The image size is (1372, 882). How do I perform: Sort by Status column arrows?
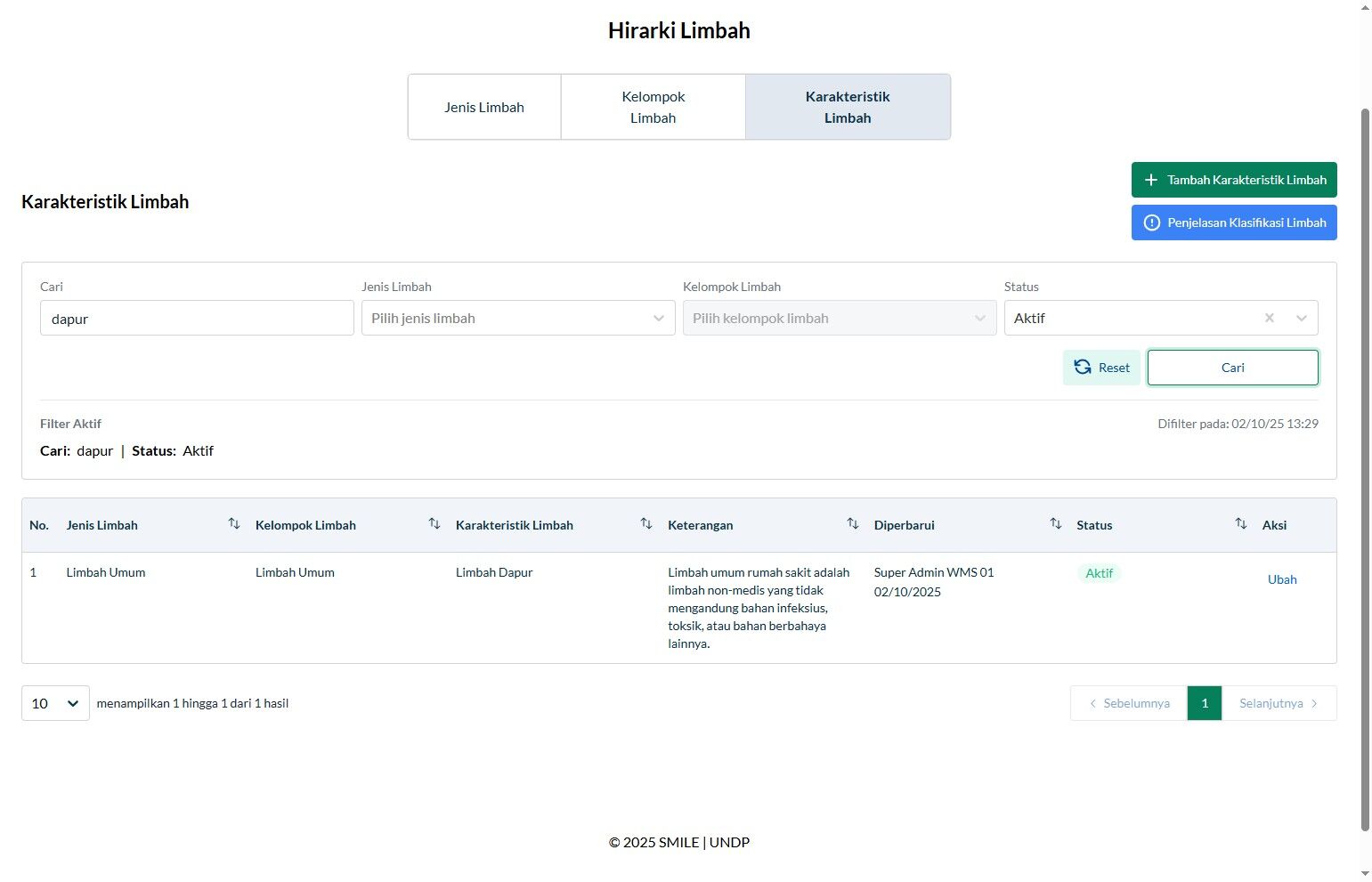tap(1241, 523)
